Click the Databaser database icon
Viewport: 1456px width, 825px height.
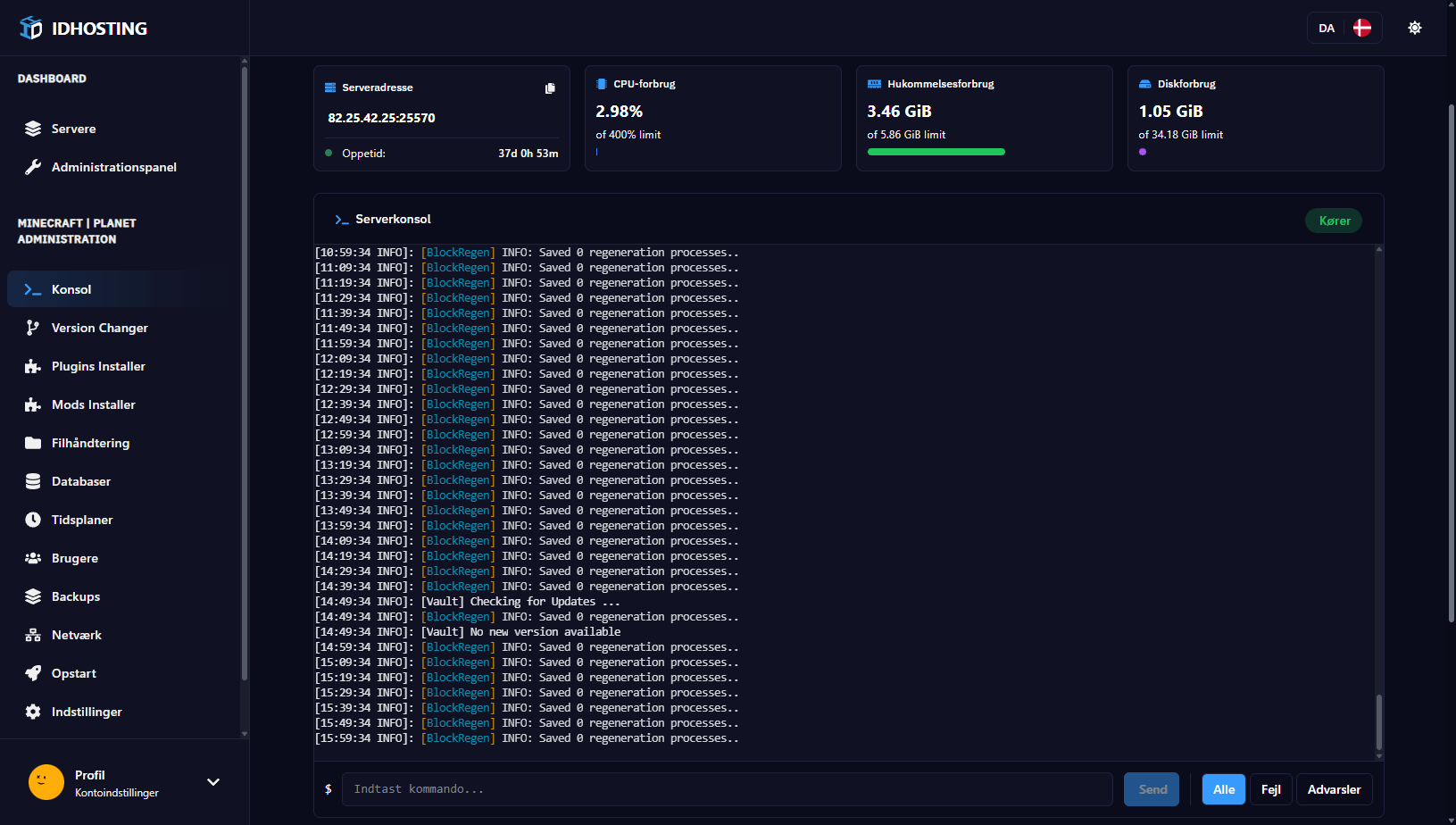(33, 481)
